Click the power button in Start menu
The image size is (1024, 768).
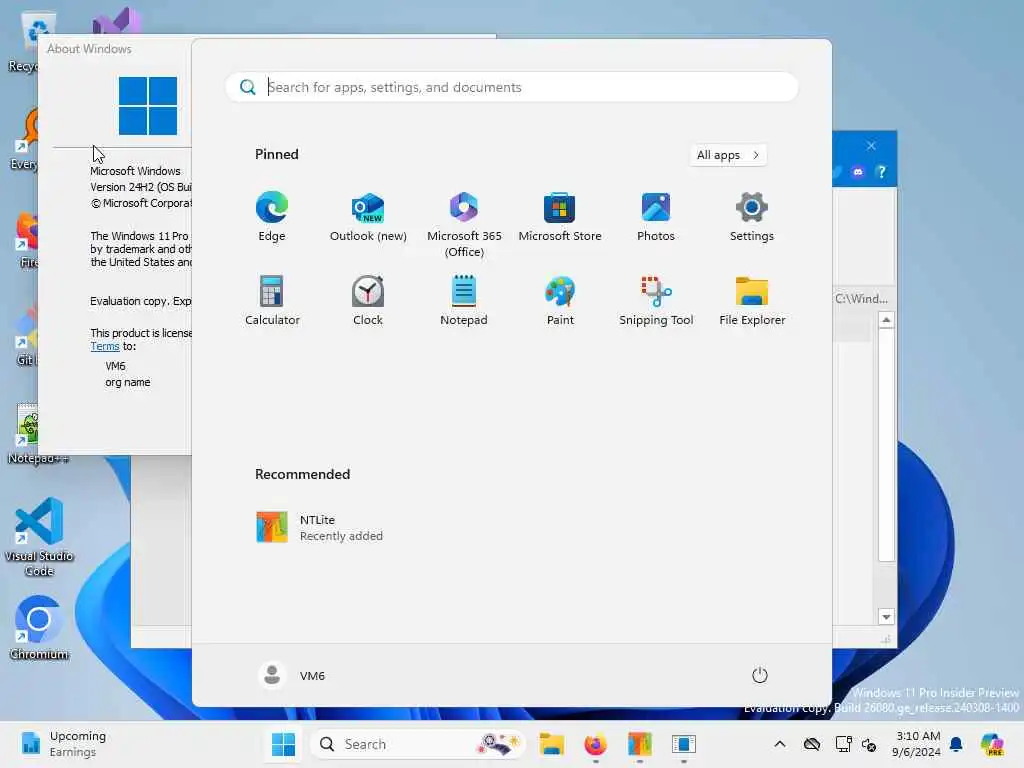click(x=760, y=675)
